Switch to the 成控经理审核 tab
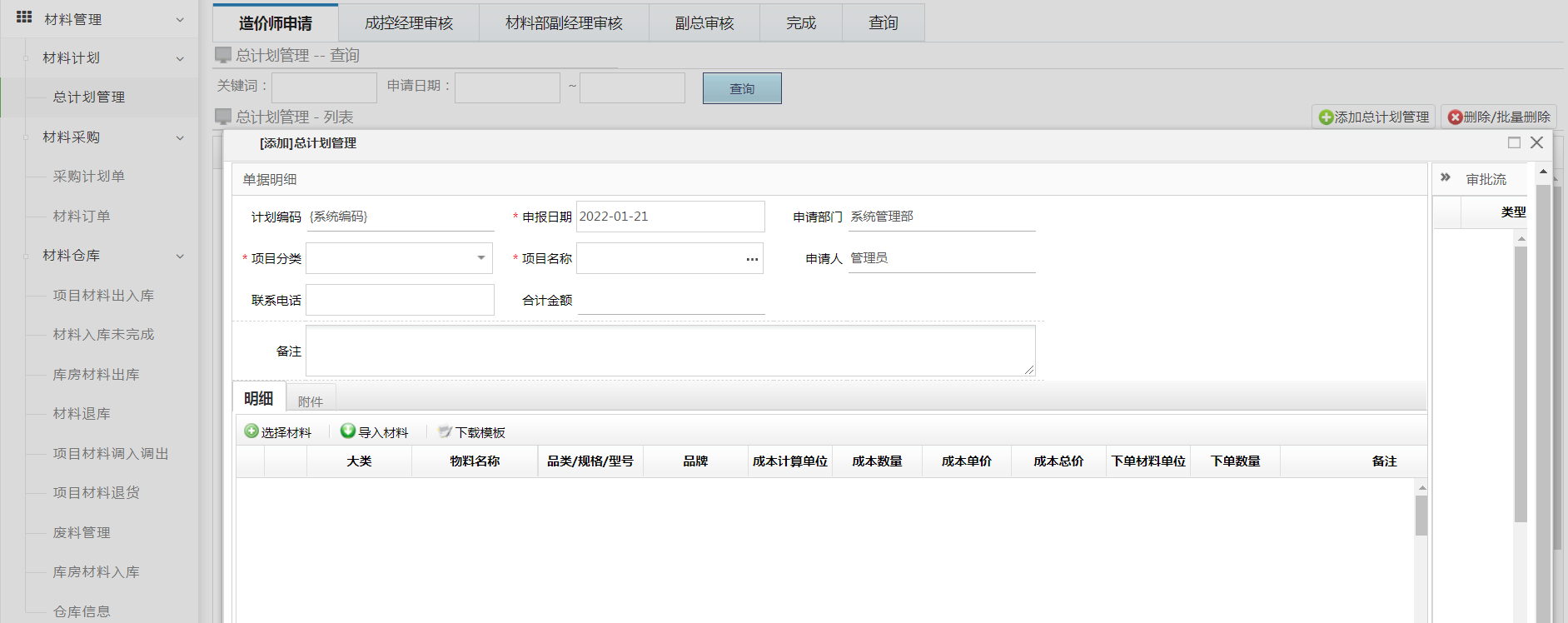This screenshot has width=1568, height=623. tap(408, 23)
